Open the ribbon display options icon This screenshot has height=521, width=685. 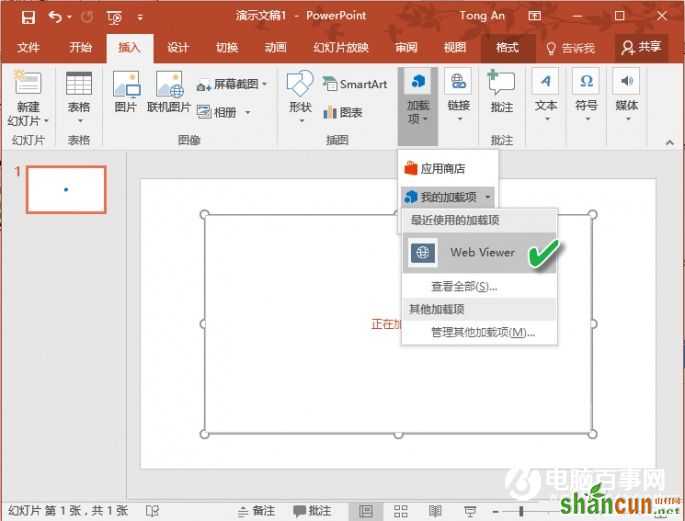pyautogui.click(x=535, y=16)
